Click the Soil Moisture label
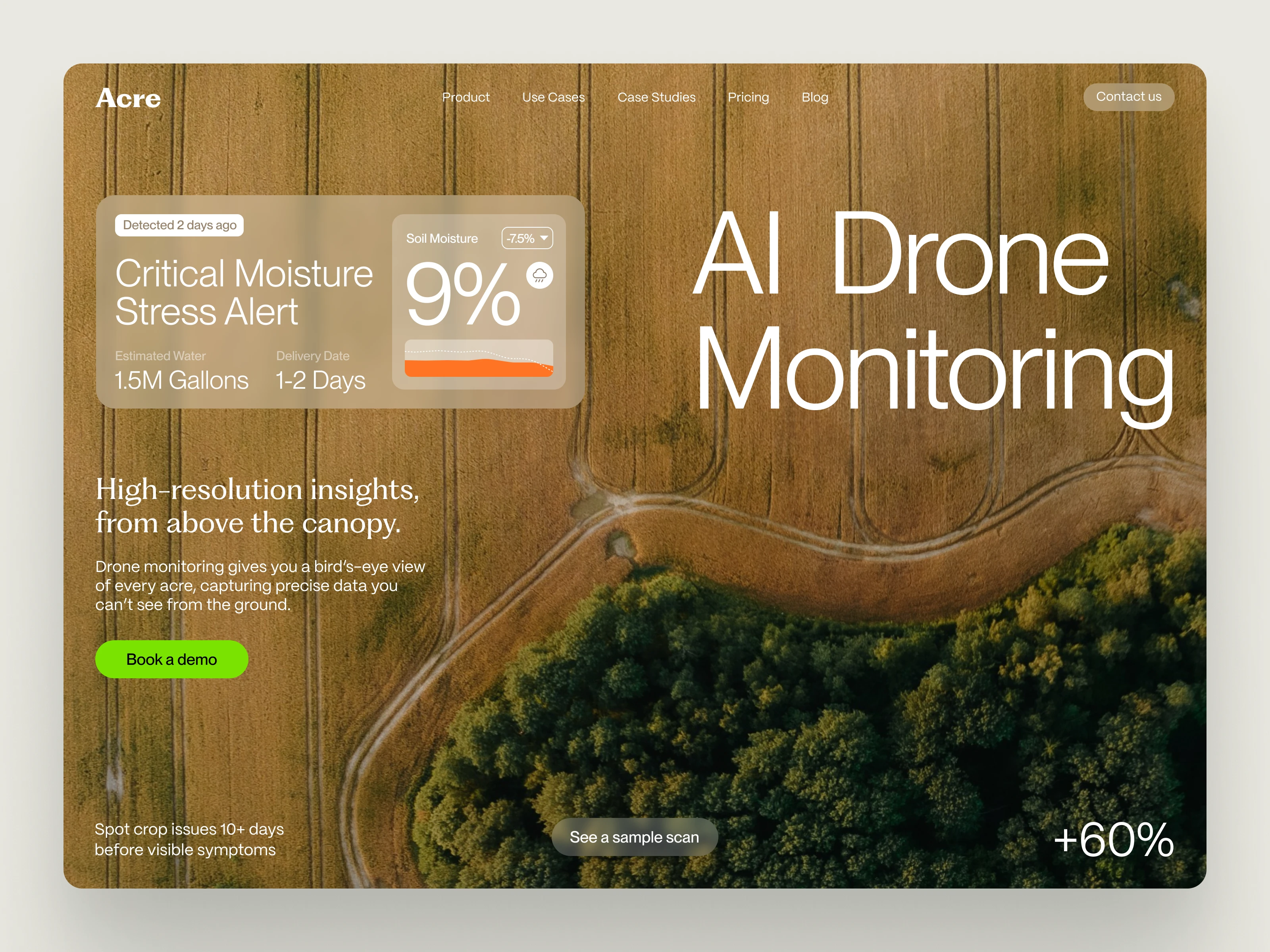This screenshot has height=952, width=1270. pos(441,238)
